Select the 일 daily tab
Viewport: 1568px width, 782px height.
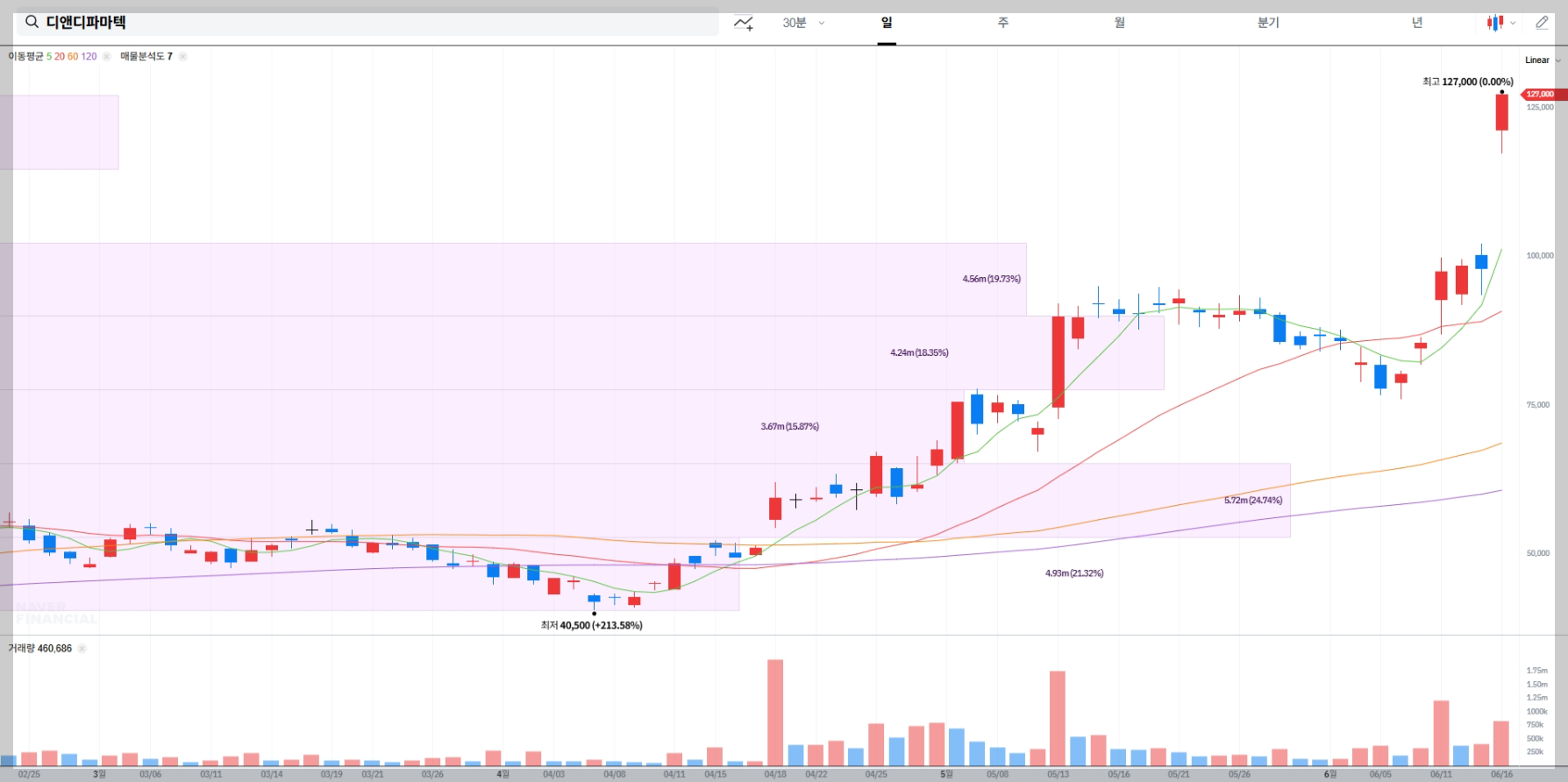[887, 23]
